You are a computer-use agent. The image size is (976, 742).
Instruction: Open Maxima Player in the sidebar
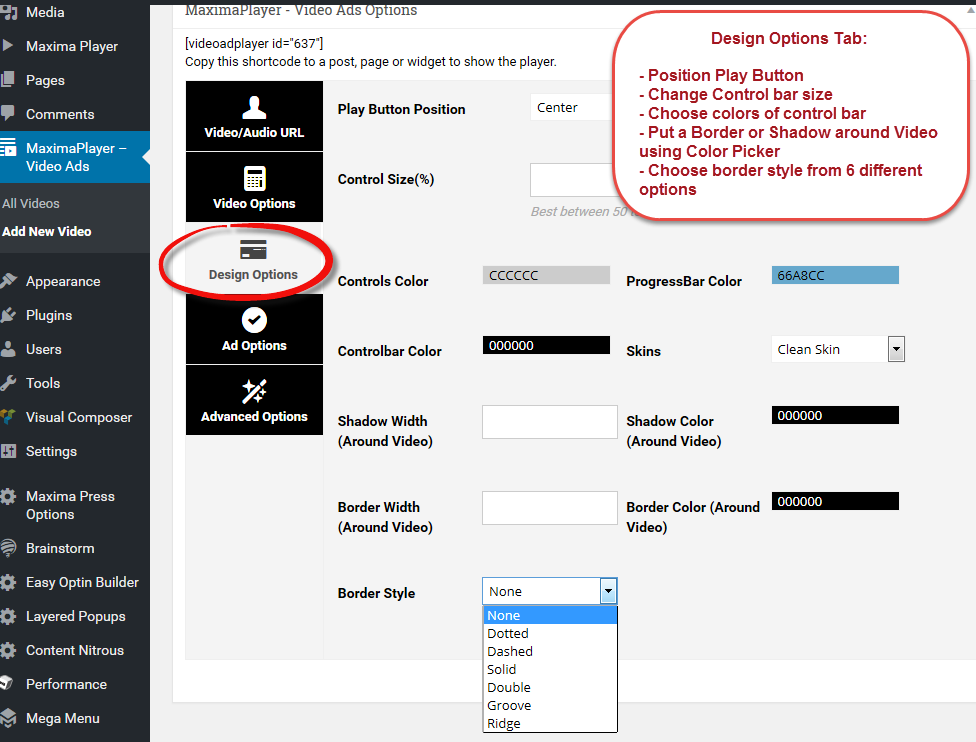click(x=72, y=46)
